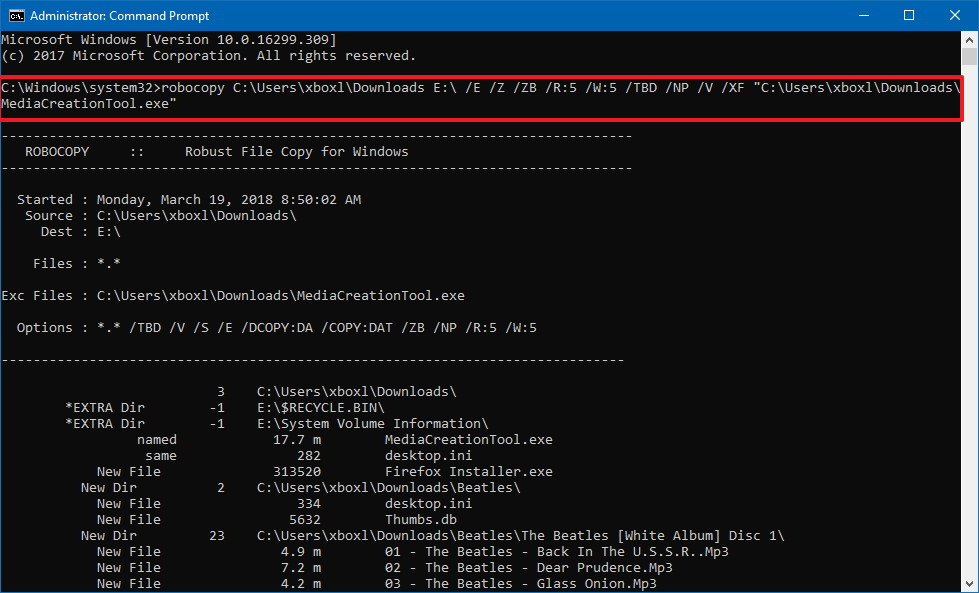Click the 'same 282 desktop.ini' row

(309, 456)
